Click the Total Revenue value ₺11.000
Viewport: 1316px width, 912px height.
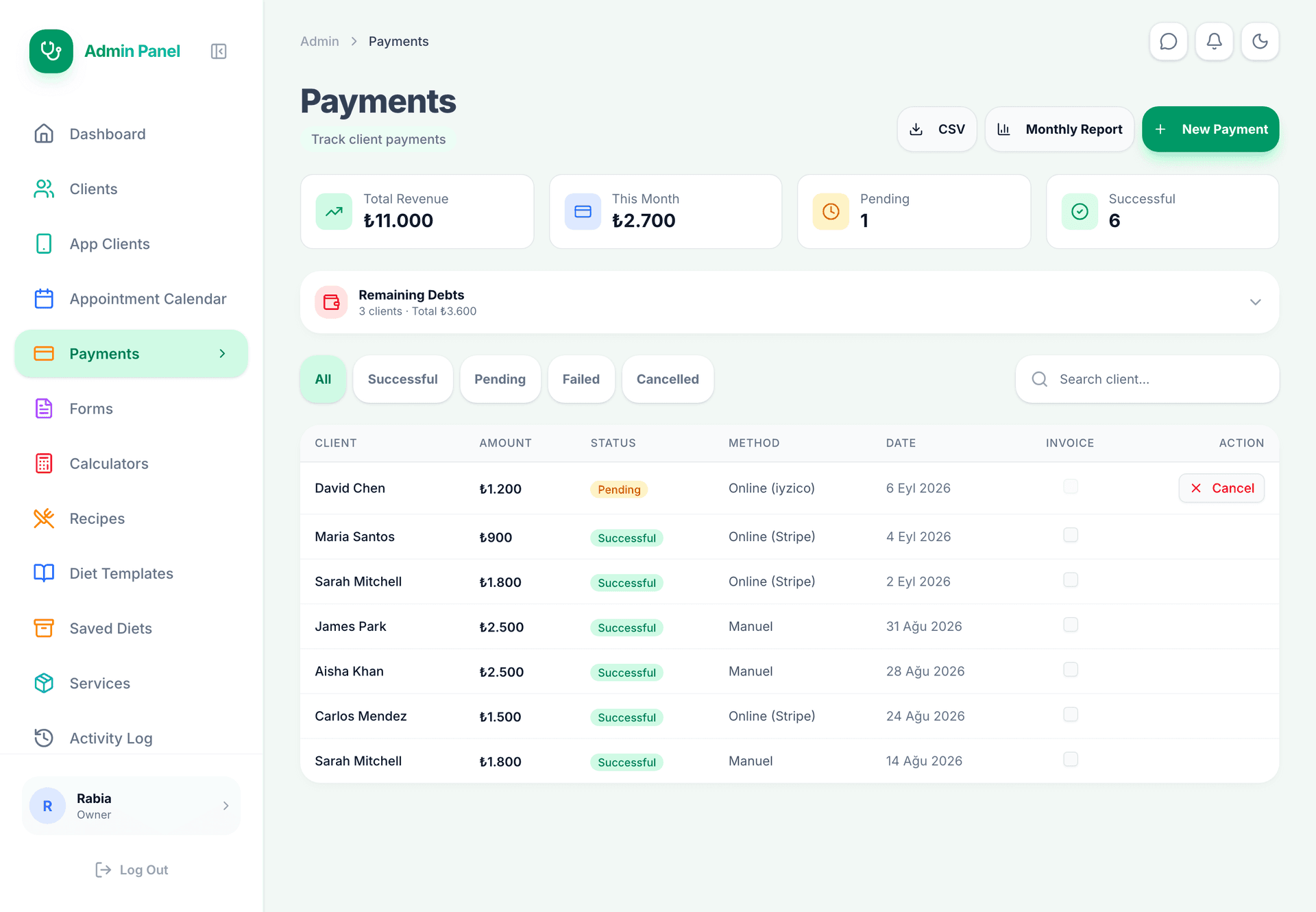tap(398, 220)
